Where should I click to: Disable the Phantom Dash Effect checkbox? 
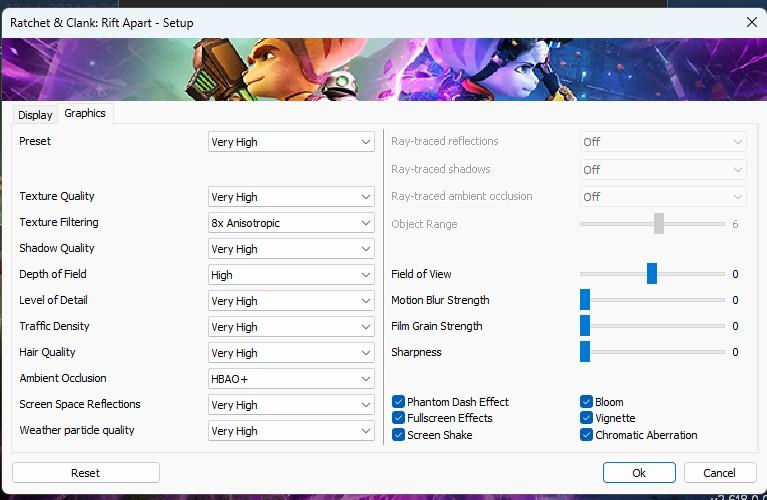[x=399, y=402]
